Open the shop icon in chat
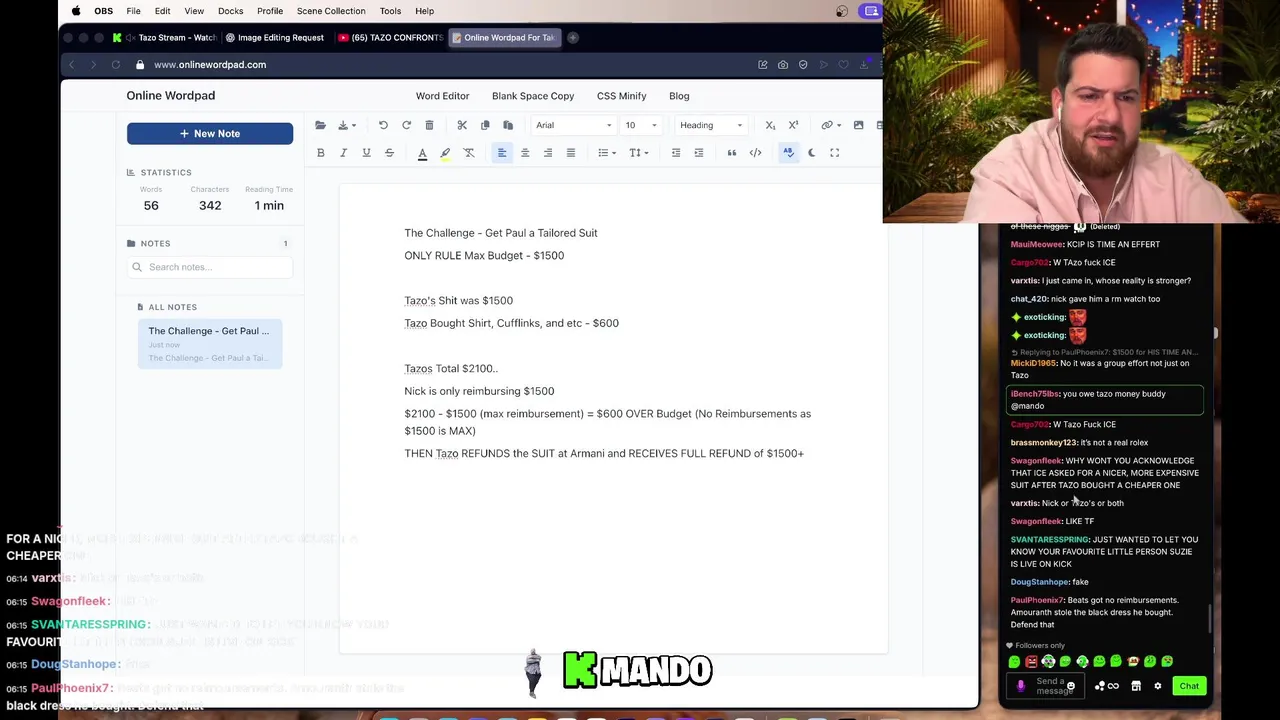 (1136, 686)
